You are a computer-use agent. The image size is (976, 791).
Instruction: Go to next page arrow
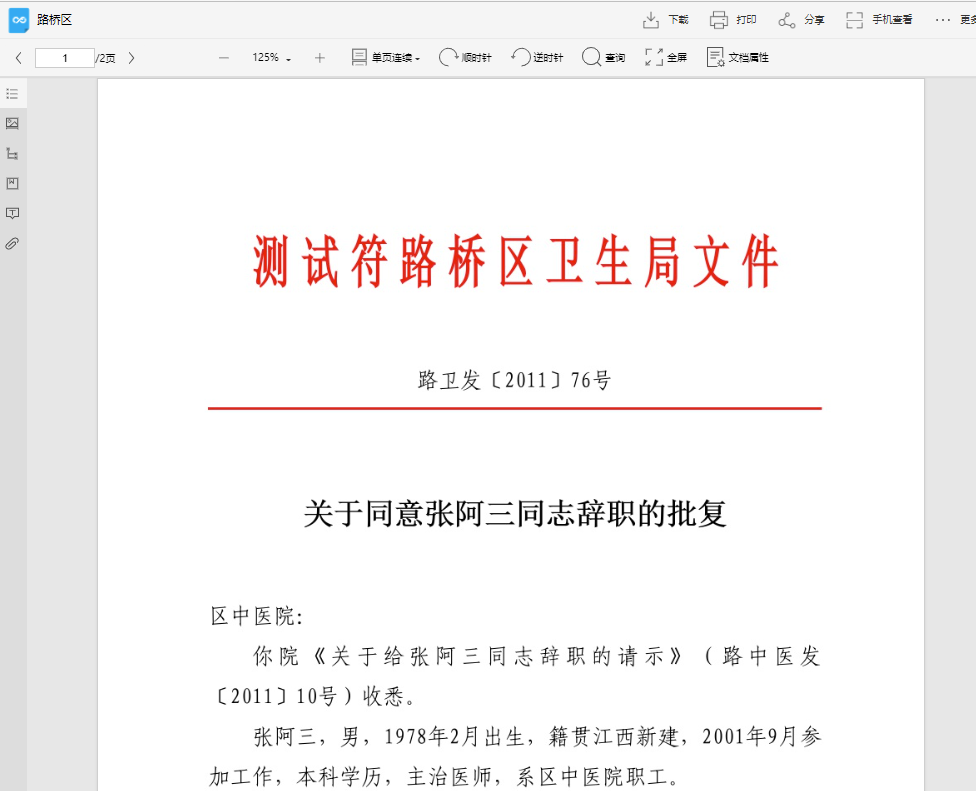pos(131,58)
